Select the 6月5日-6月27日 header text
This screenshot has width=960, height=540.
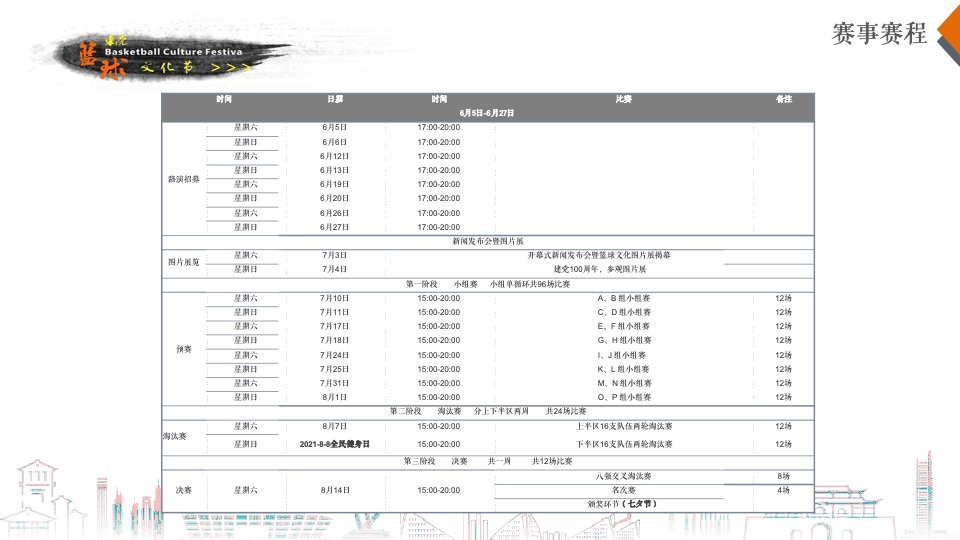tap(487, 113)
